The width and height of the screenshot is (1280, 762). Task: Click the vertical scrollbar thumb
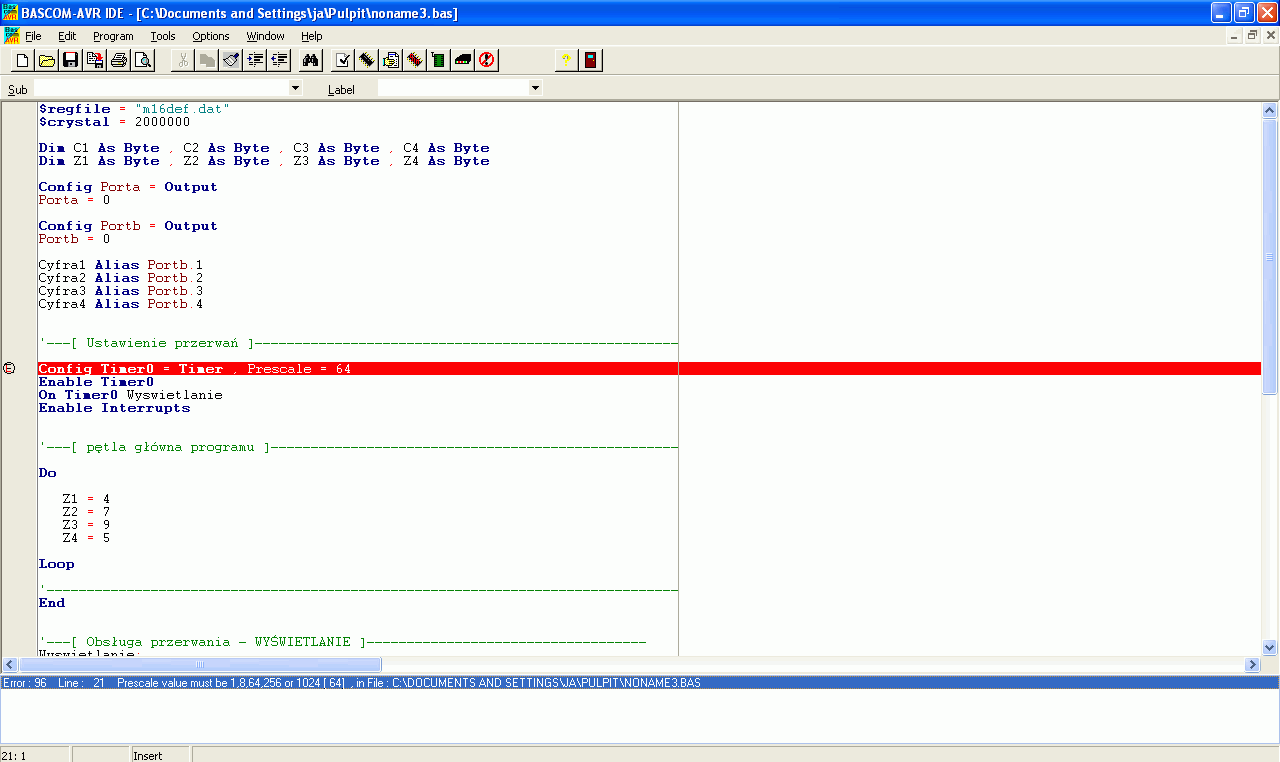point(1270,256)
